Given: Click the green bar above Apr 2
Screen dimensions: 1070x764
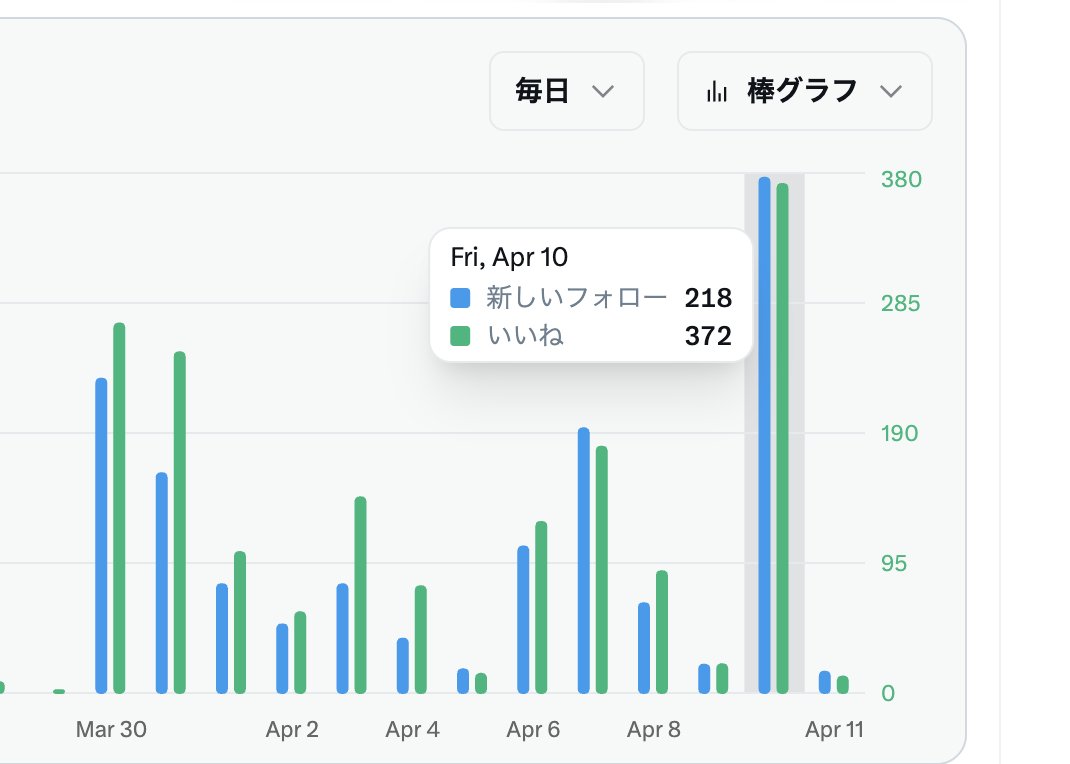Looking at the screenshot, I should [300, 652].
